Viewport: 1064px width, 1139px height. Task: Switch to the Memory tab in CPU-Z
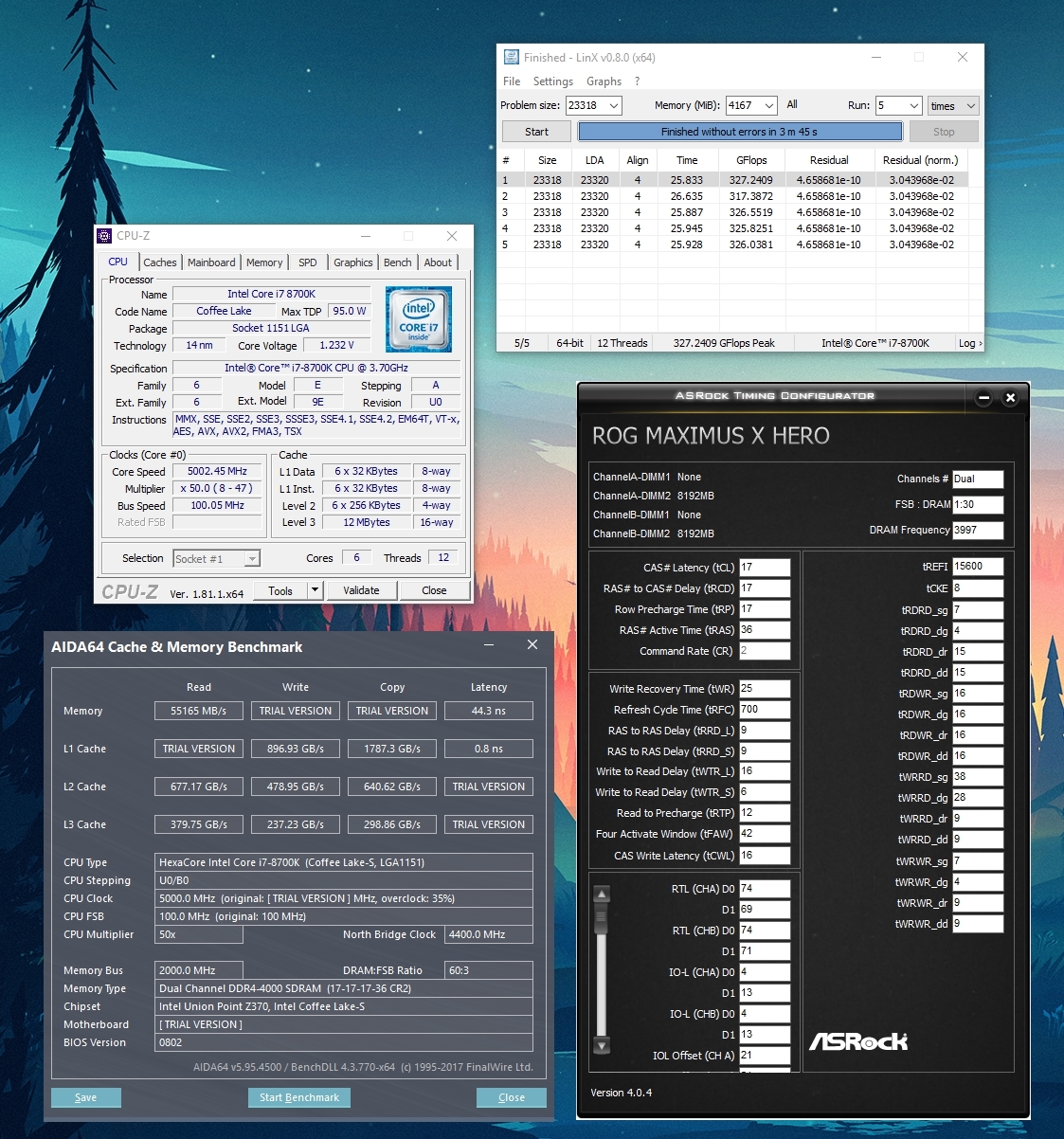tap(264, 262)
